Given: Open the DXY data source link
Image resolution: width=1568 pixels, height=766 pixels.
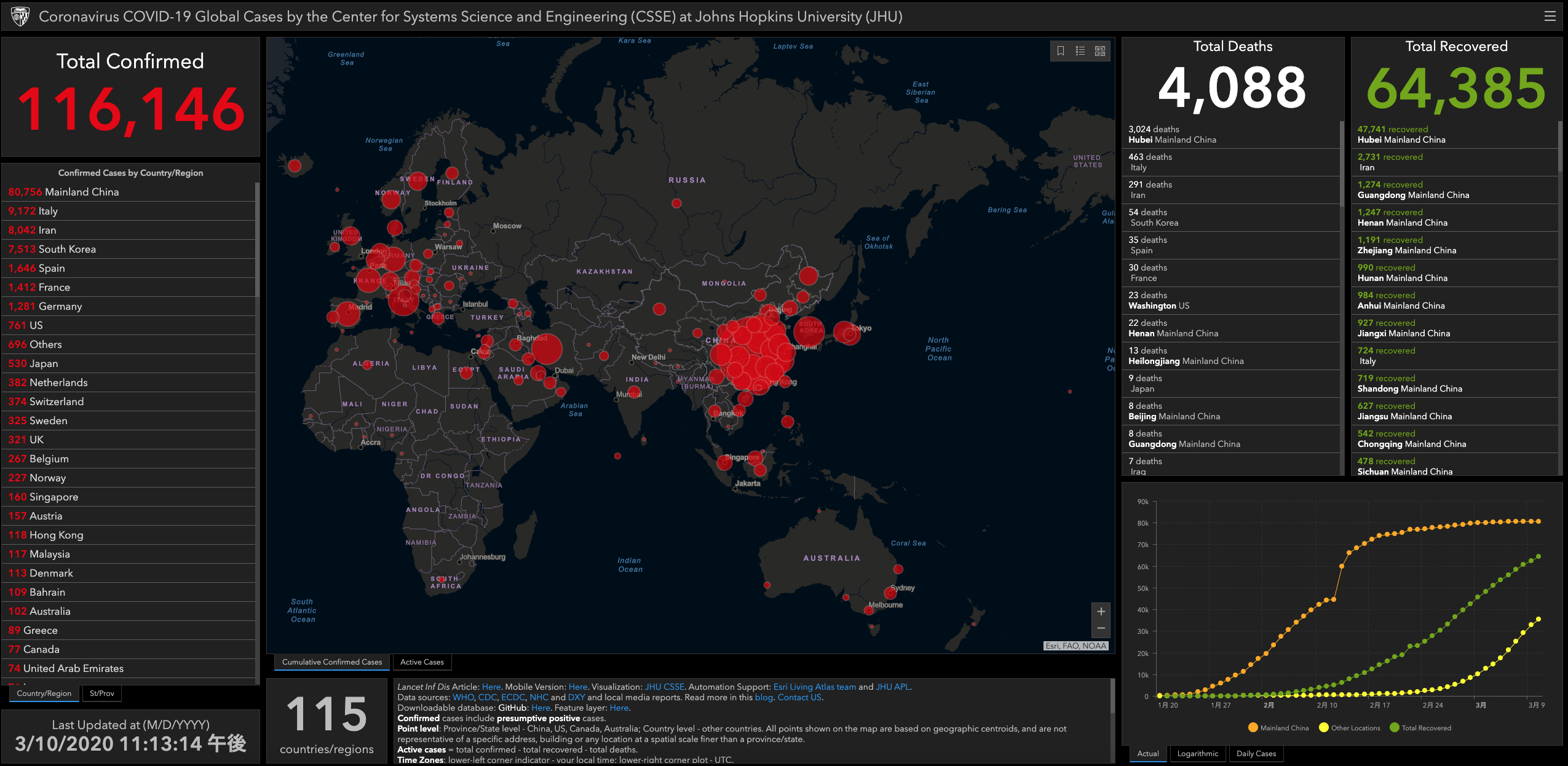Looking at the screenshot, I should point(576,698).
